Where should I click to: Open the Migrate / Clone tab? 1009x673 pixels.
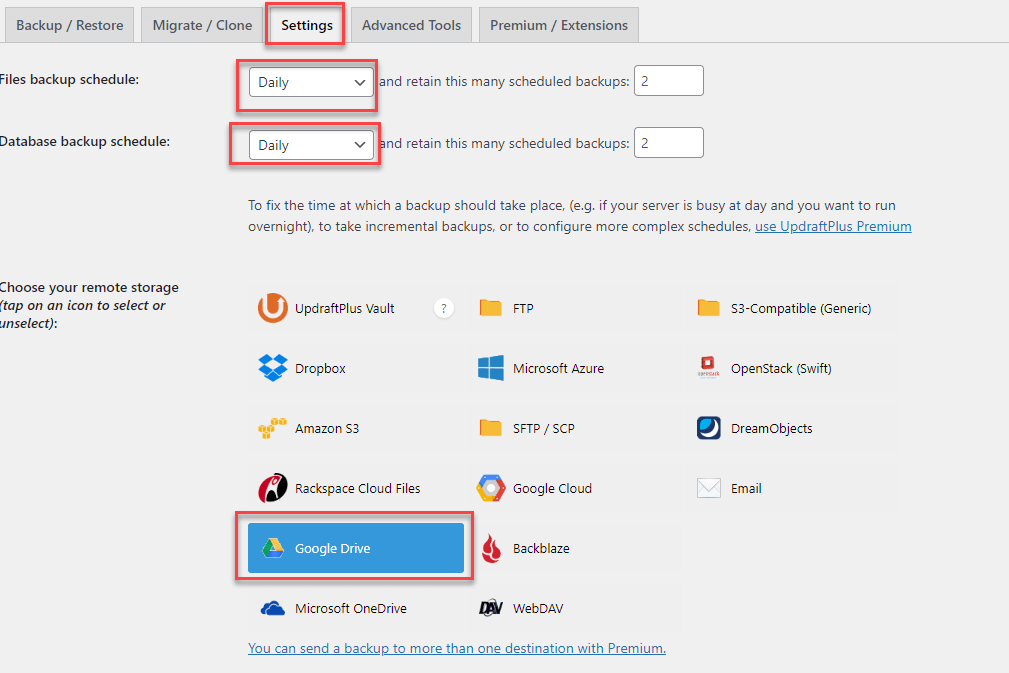coord(203,25)
